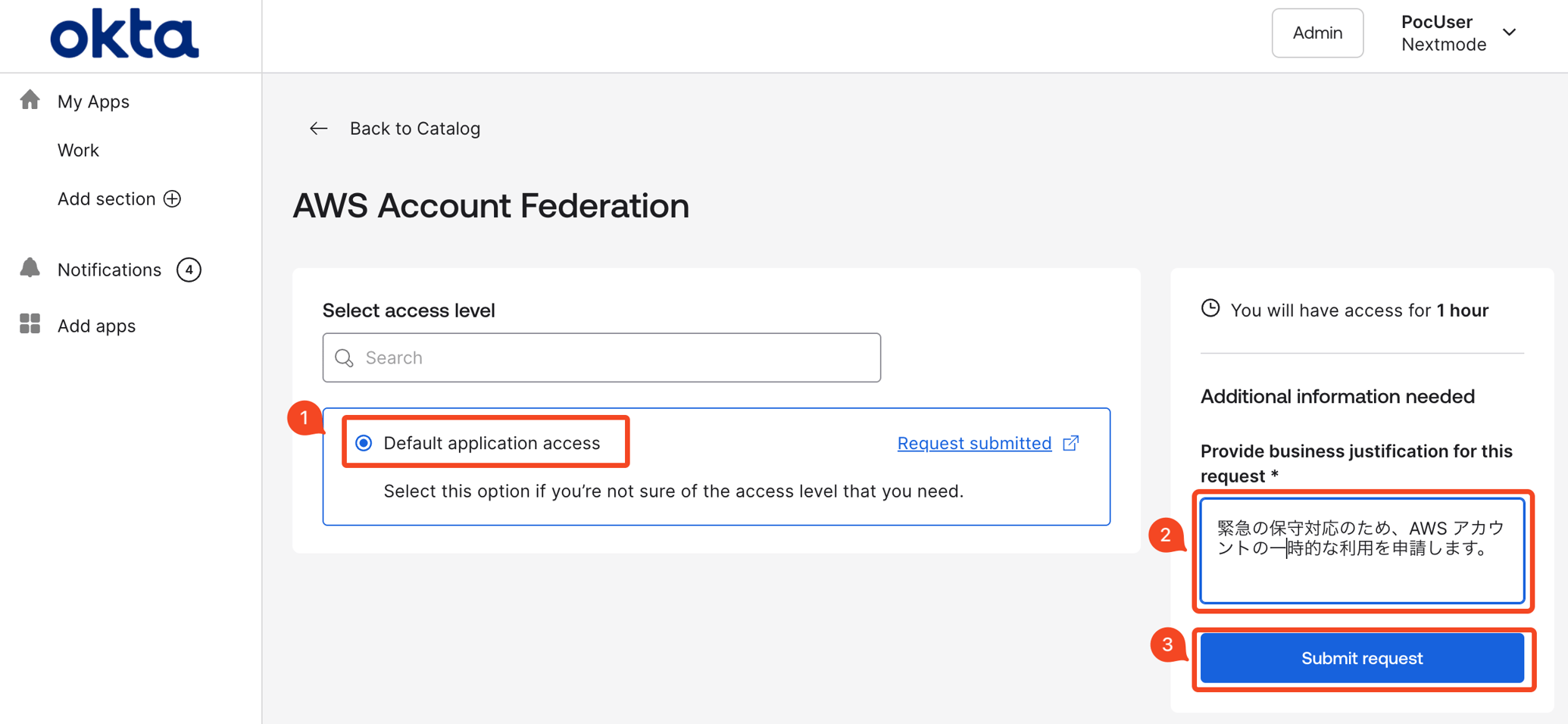The width and height of the screenshot is (1568, 724).
Task: Click the Okta logo
Action: point(123,33)
